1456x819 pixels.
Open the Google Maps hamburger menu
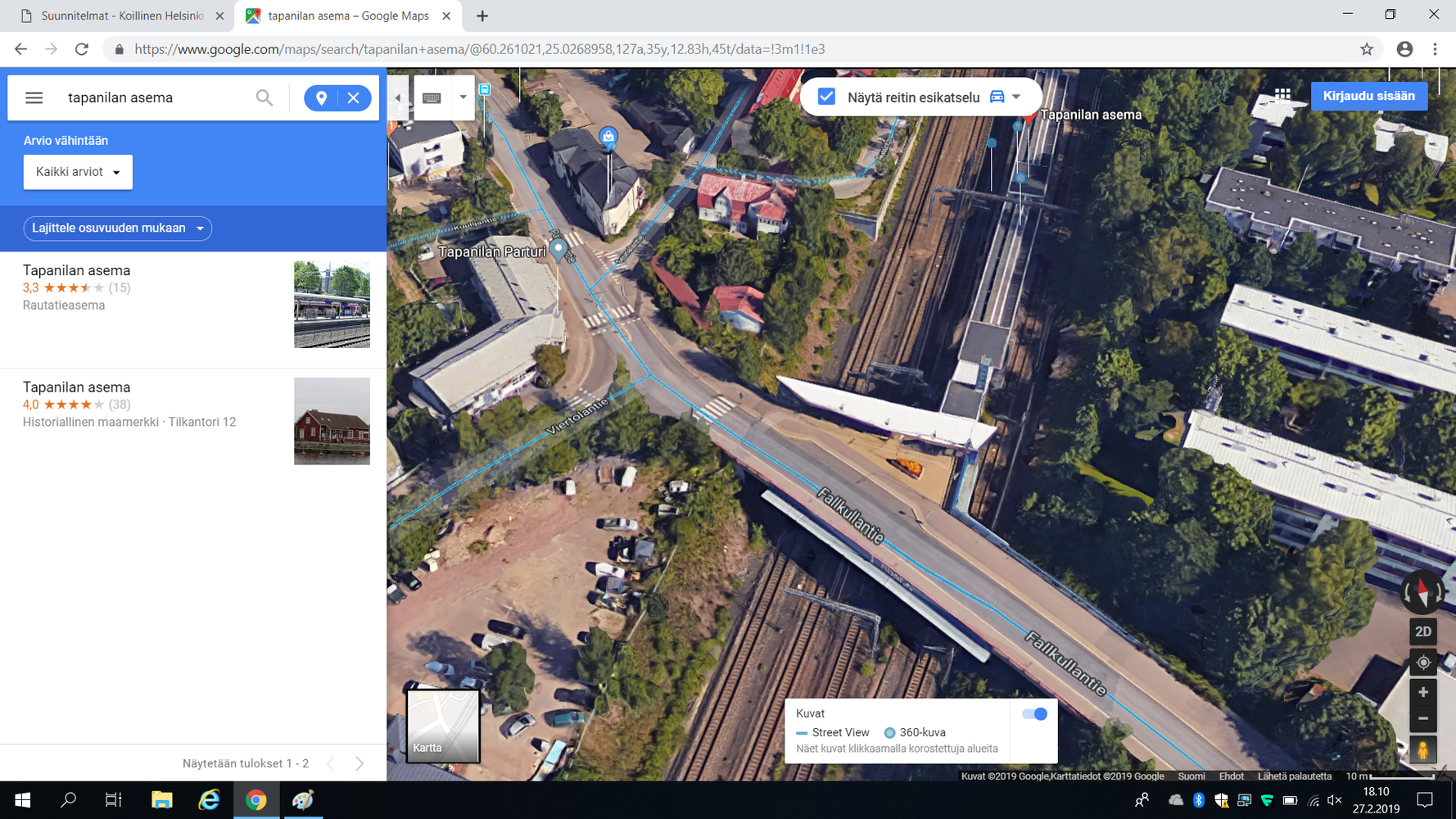coord(34,97)
